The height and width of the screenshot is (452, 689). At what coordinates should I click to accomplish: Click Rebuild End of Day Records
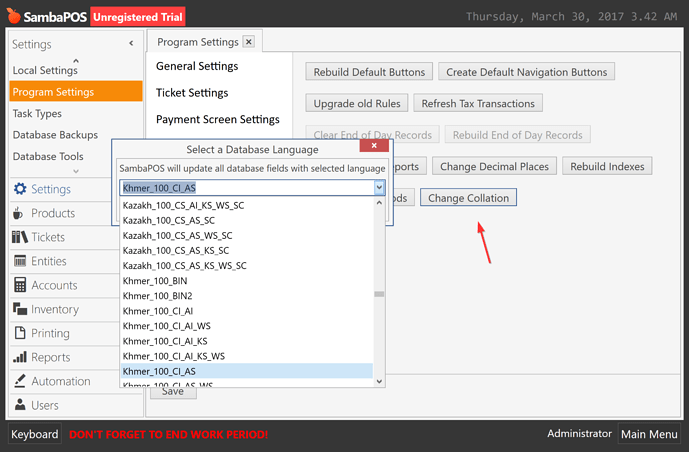[518, 135]
